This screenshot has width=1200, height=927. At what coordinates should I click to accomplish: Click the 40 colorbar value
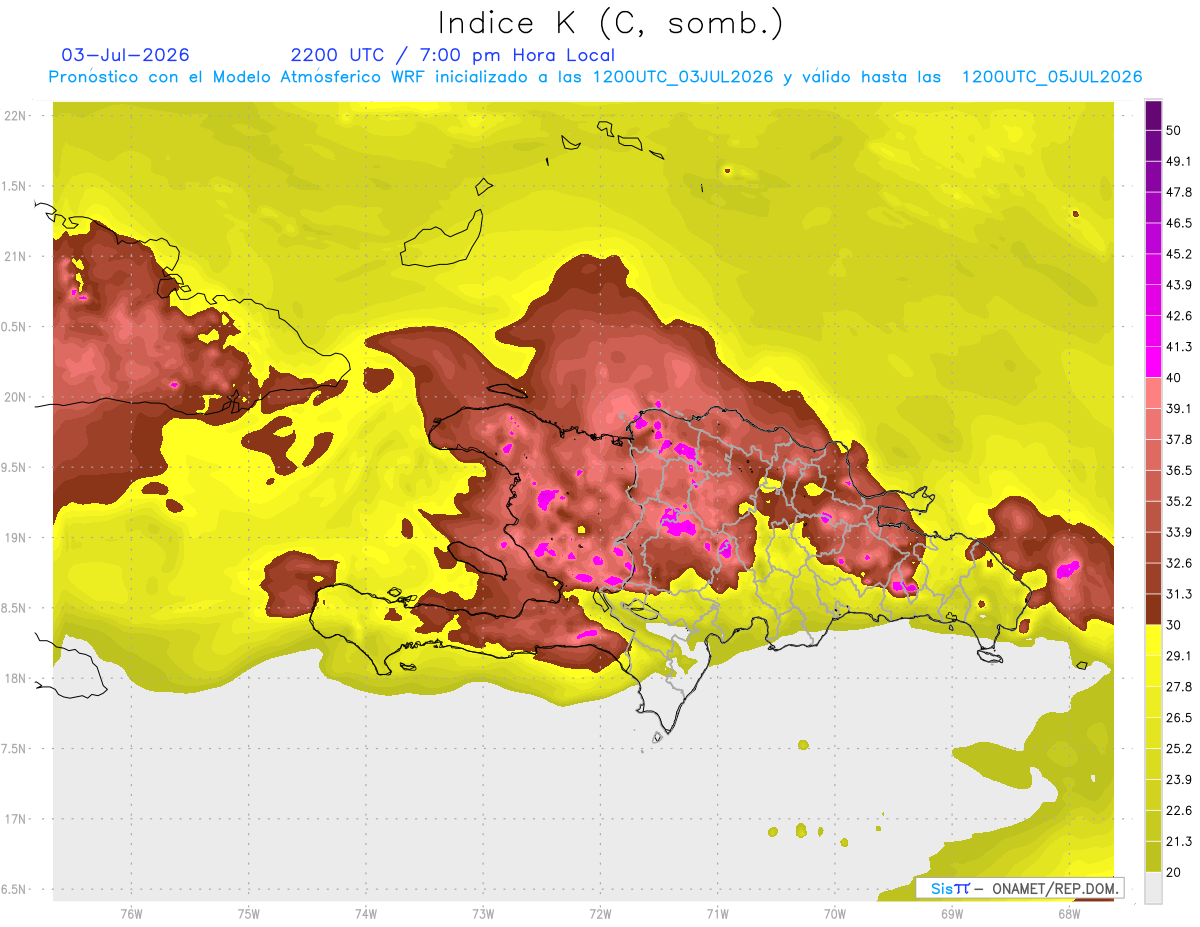pos(1174,378)
